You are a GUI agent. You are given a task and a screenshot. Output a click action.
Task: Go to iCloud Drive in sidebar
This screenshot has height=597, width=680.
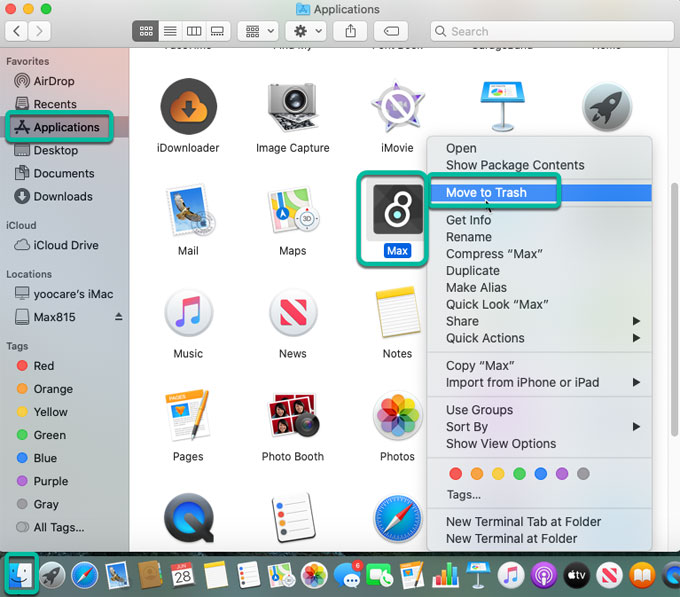[x=66, y=245]
